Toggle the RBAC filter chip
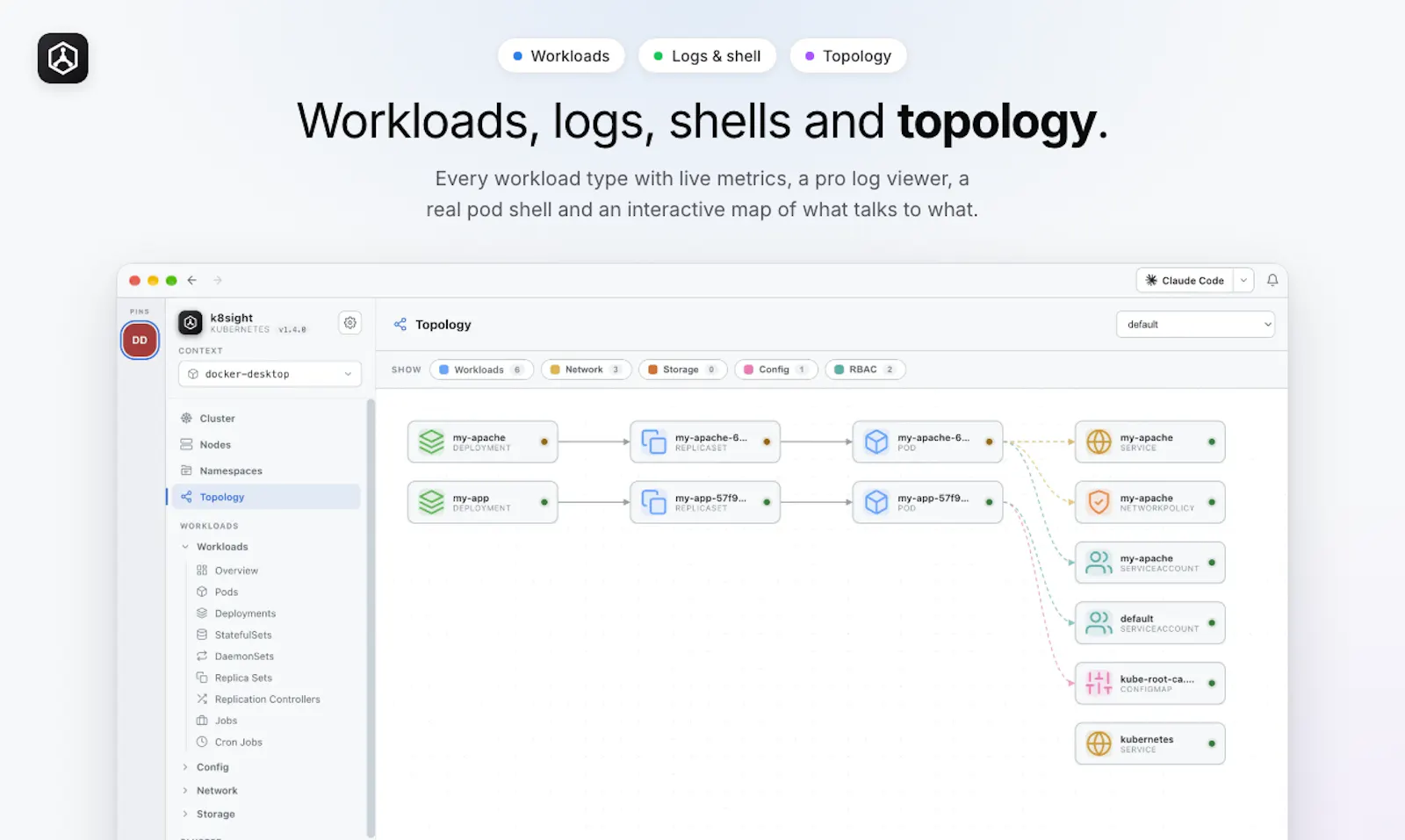Viewport: 1405px width, 840px height. coord(865,370)
